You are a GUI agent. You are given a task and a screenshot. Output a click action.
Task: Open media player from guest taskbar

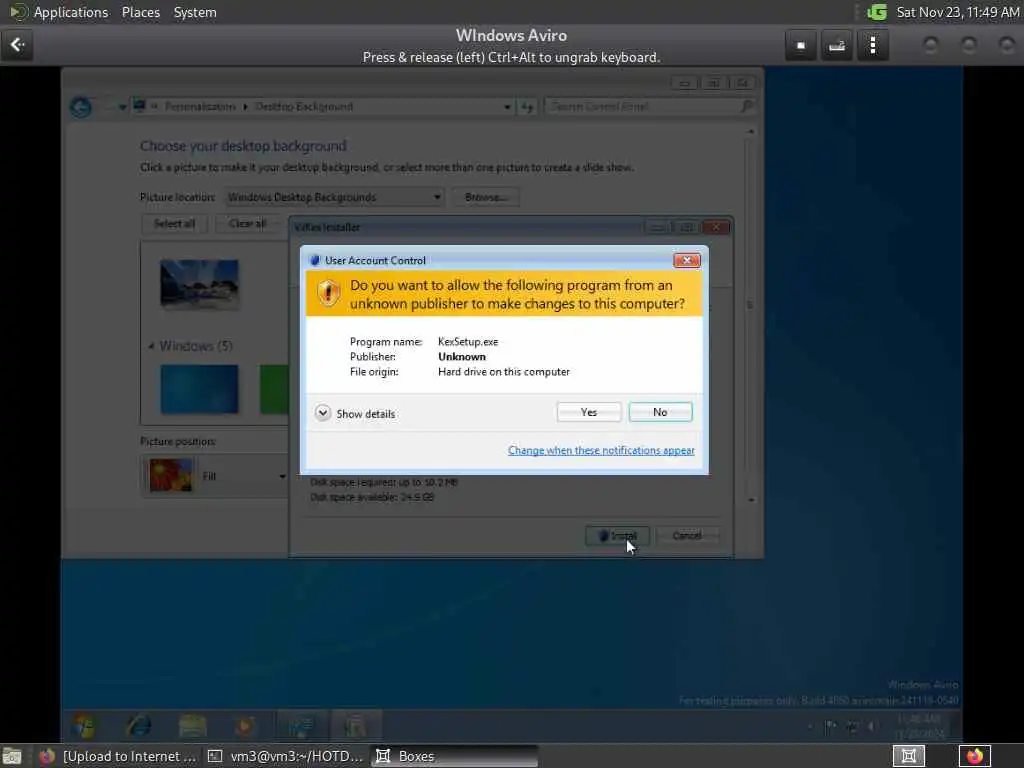pos(246,726)
